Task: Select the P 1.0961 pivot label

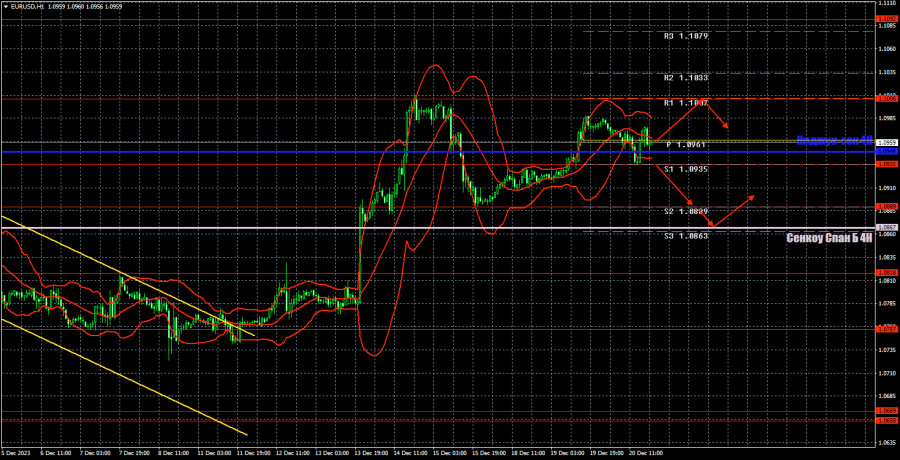Action: coord(686,145)
